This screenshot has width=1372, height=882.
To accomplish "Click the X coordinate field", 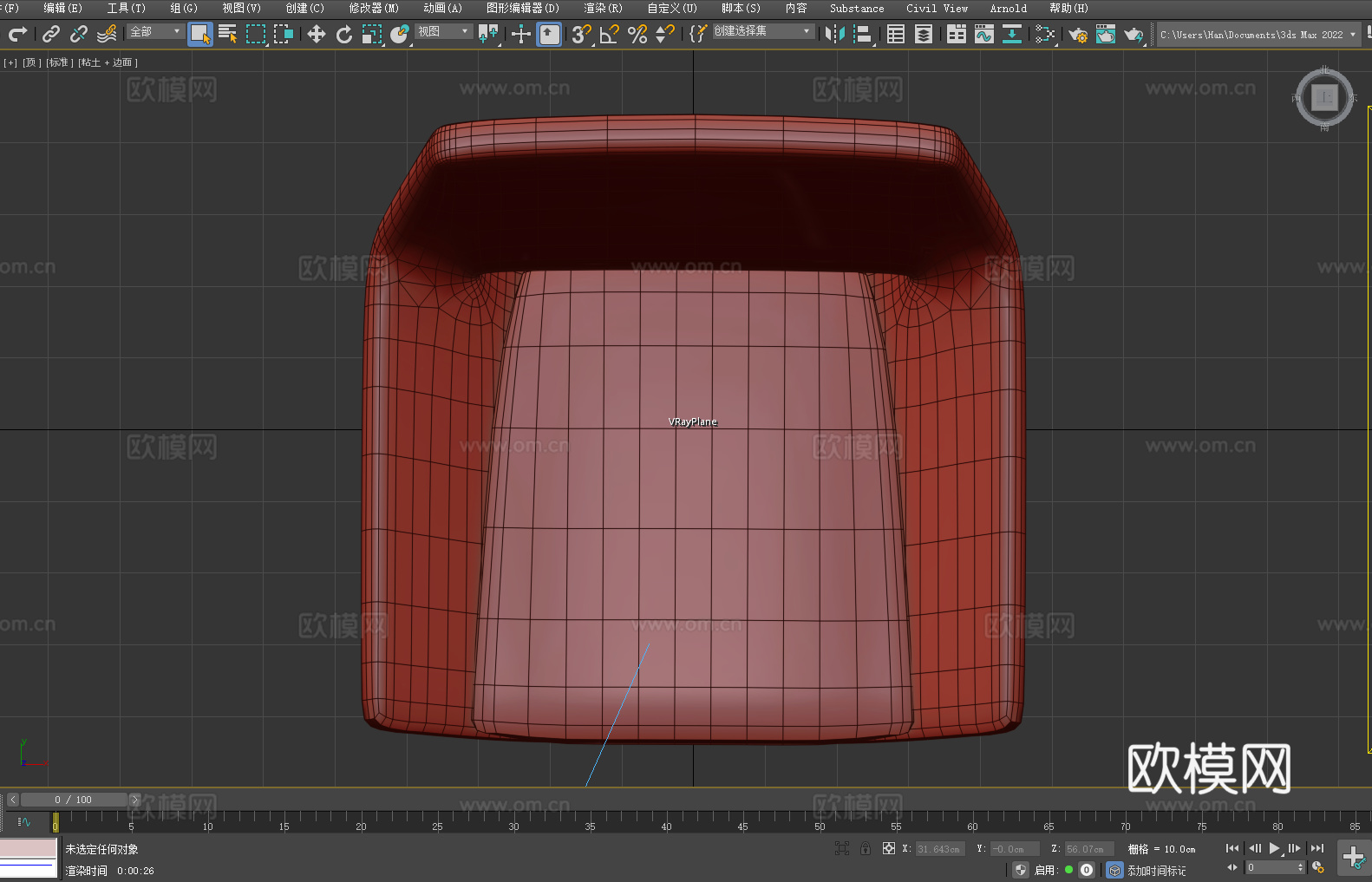I will 940,849.
